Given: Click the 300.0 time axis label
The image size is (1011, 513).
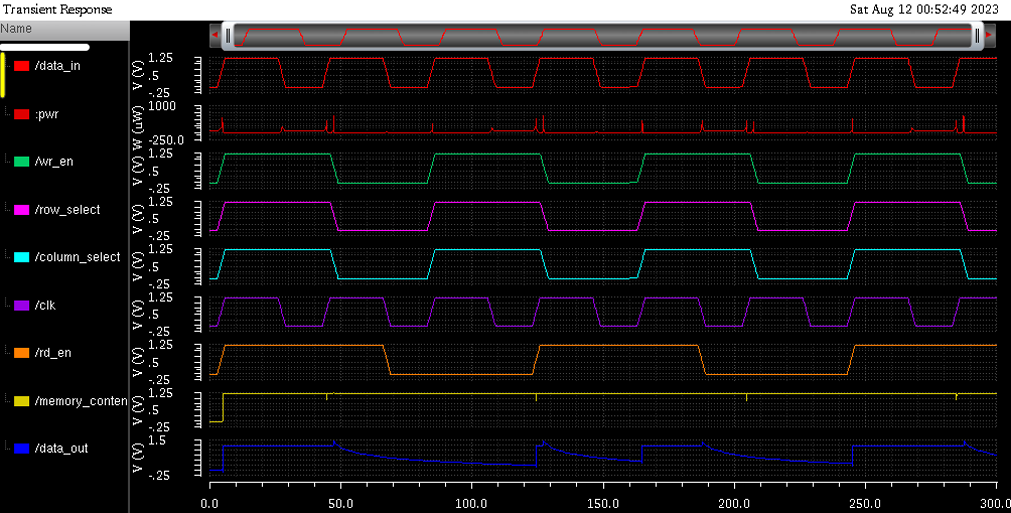Looking at the screenshot, I should pos(996,503).
